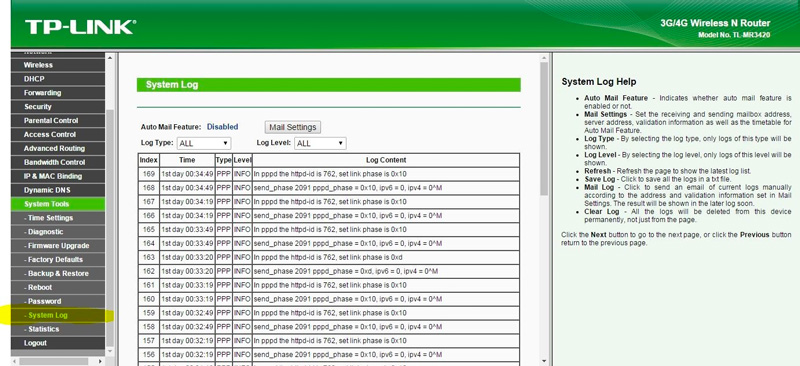The width and height of the screenshot is (800, 366).
Task: Click the INFO level cell in row 159
Action: 242,313
